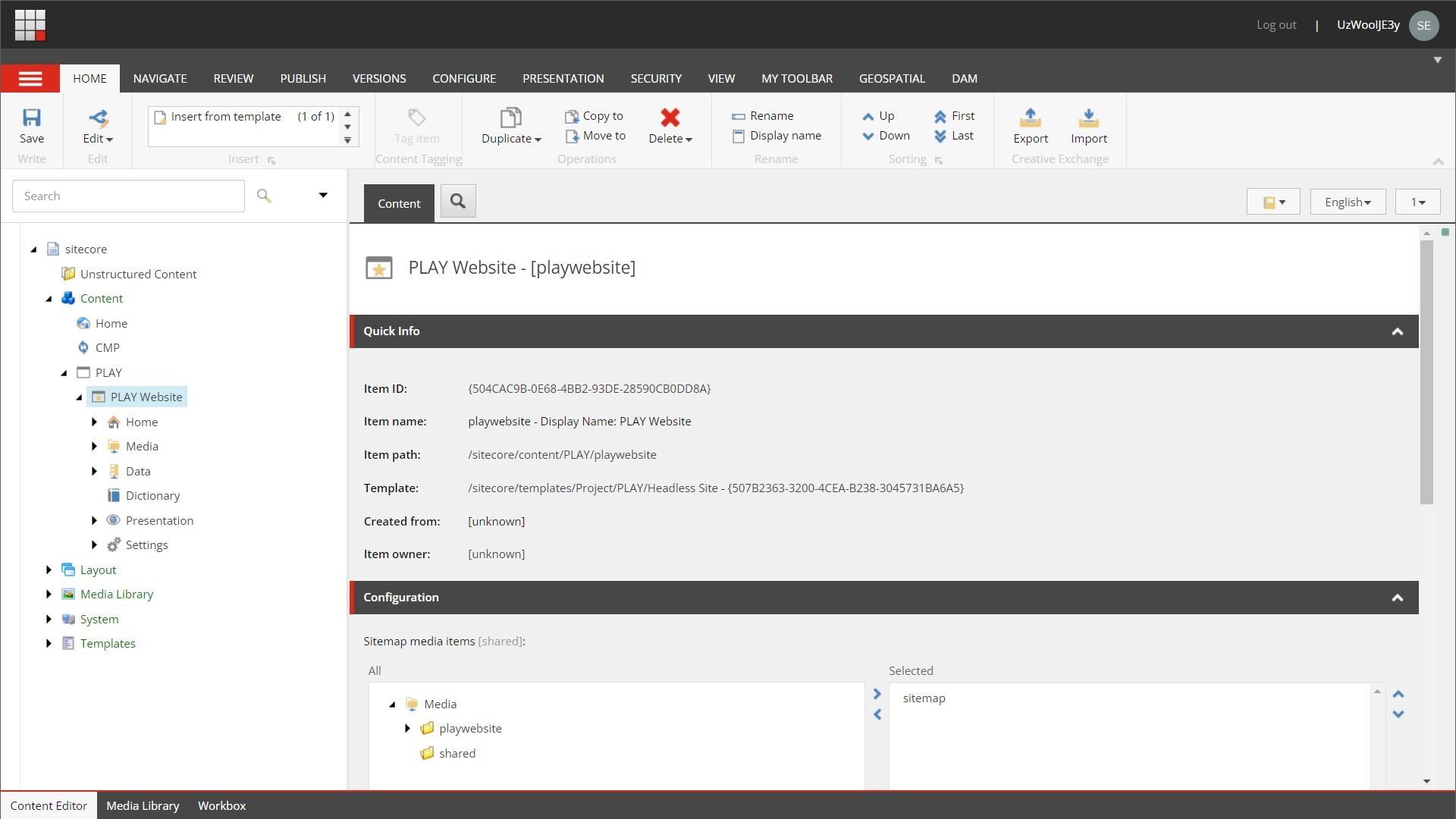The width and height of the screenshot is (1456, 819).
Task: Click the content pane vertical scrollbar
Action: click(1426, 372)
